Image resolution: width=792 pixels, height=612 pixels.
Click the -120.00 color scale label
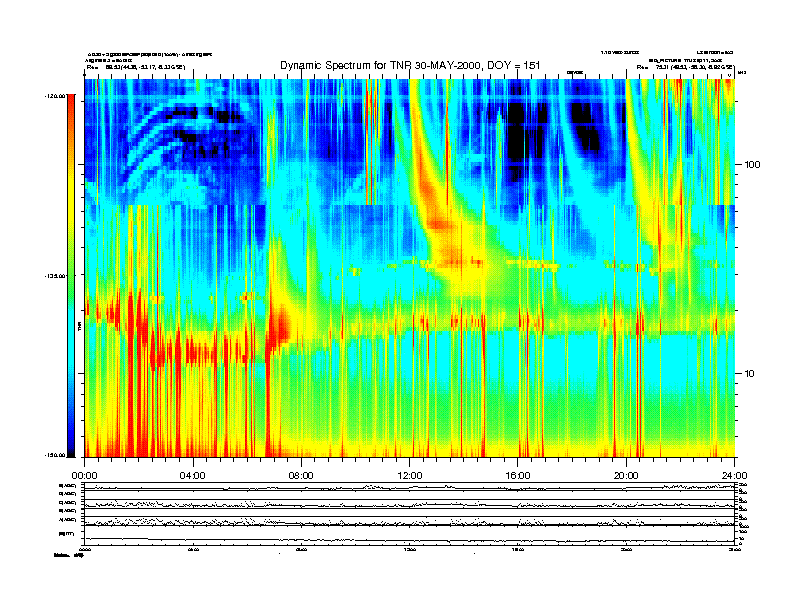coord(55,95)
